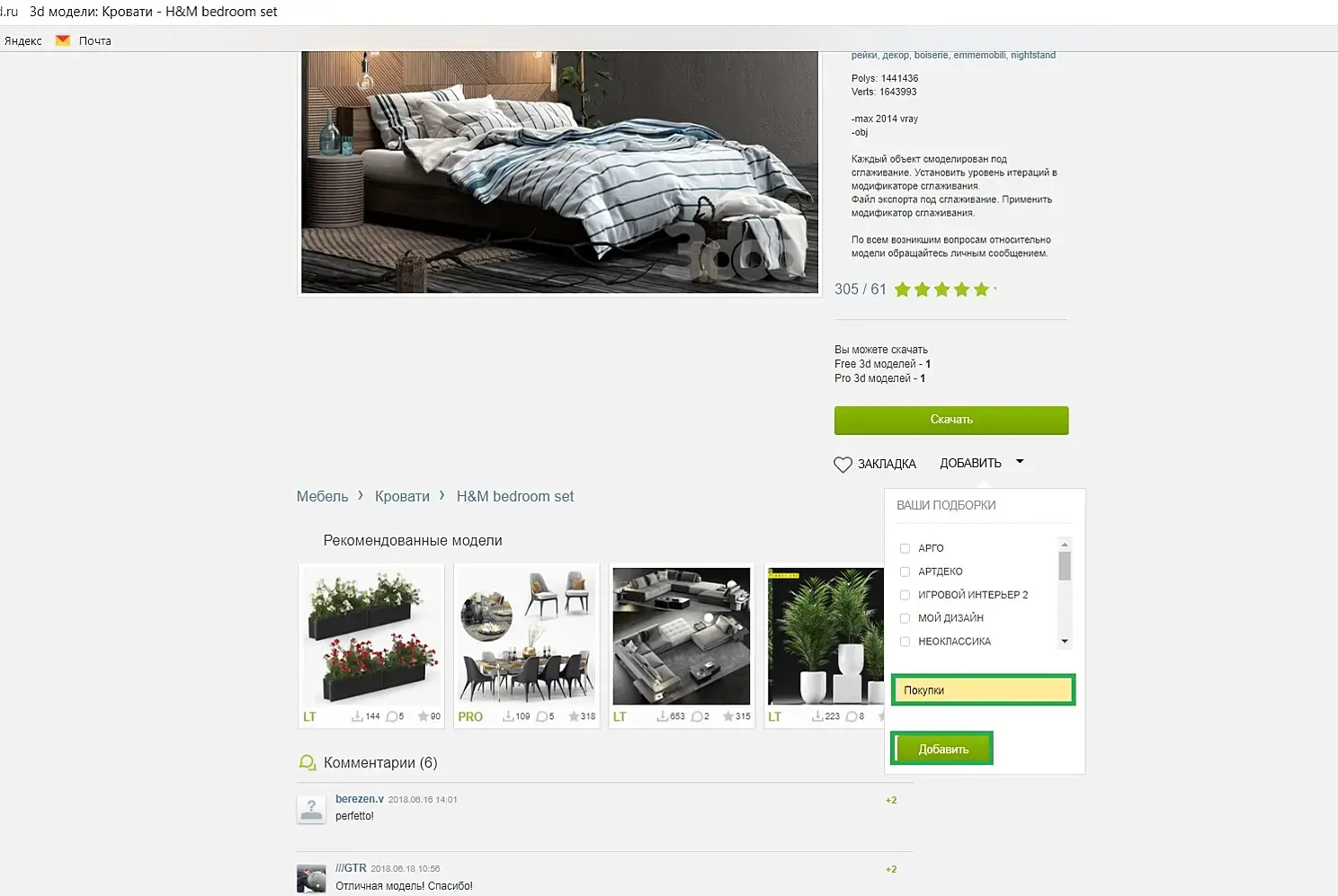The height and width of the screenshot is (896, 1338).
Task: Click the collections list scrollbar thumb
Action: pyautogui.click(x=1065, y=566)
